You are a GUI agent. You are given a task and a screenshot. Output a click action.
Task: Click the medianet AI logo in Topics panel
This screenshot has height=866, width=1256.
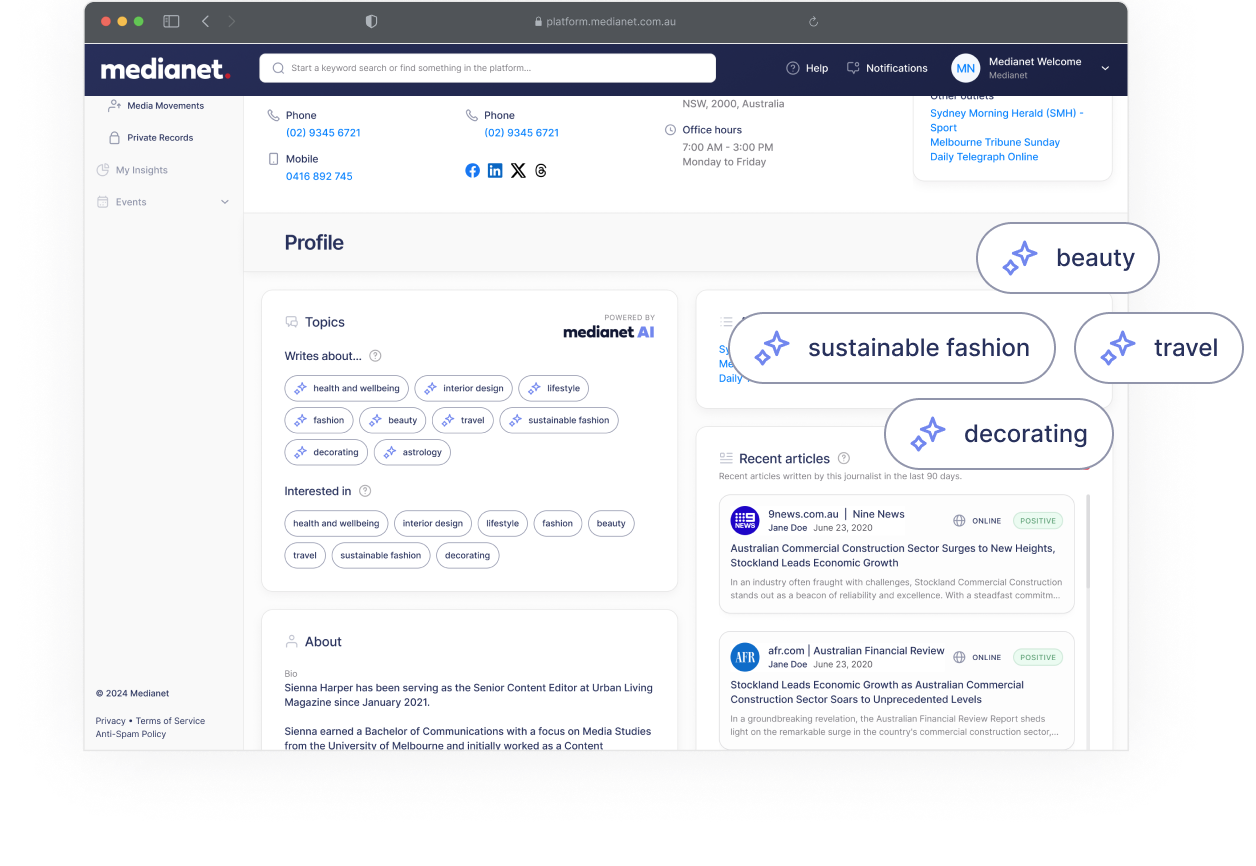(x=609, y=331)
